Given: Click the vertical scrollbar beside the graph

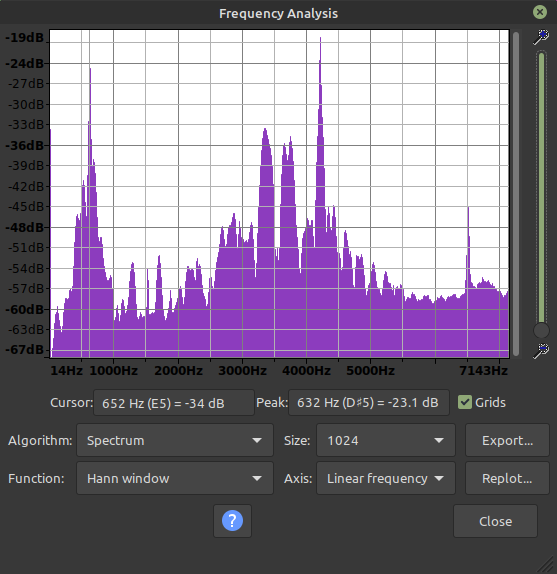Looking at the screenshot, I should [x=516, y=193].
